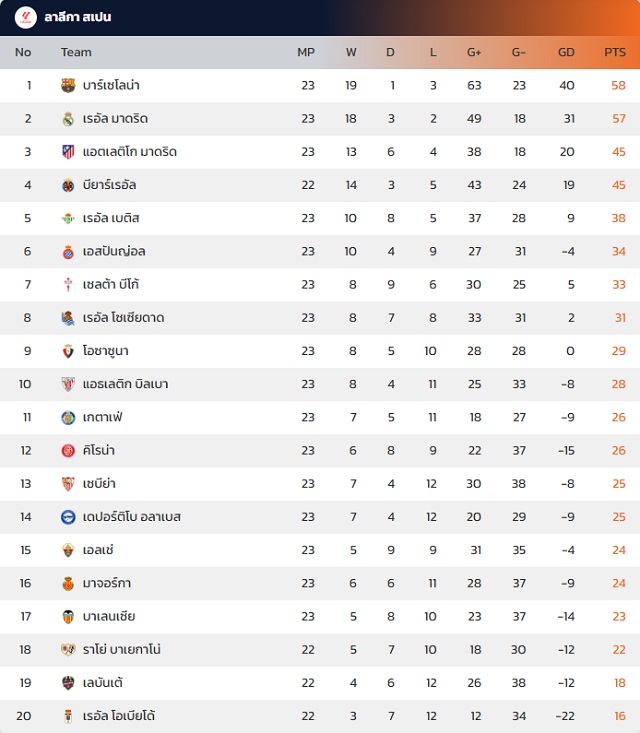Select the ลาลีกา สเปน league title
Viewport: 640px width, 733px height.
(78, 18)
